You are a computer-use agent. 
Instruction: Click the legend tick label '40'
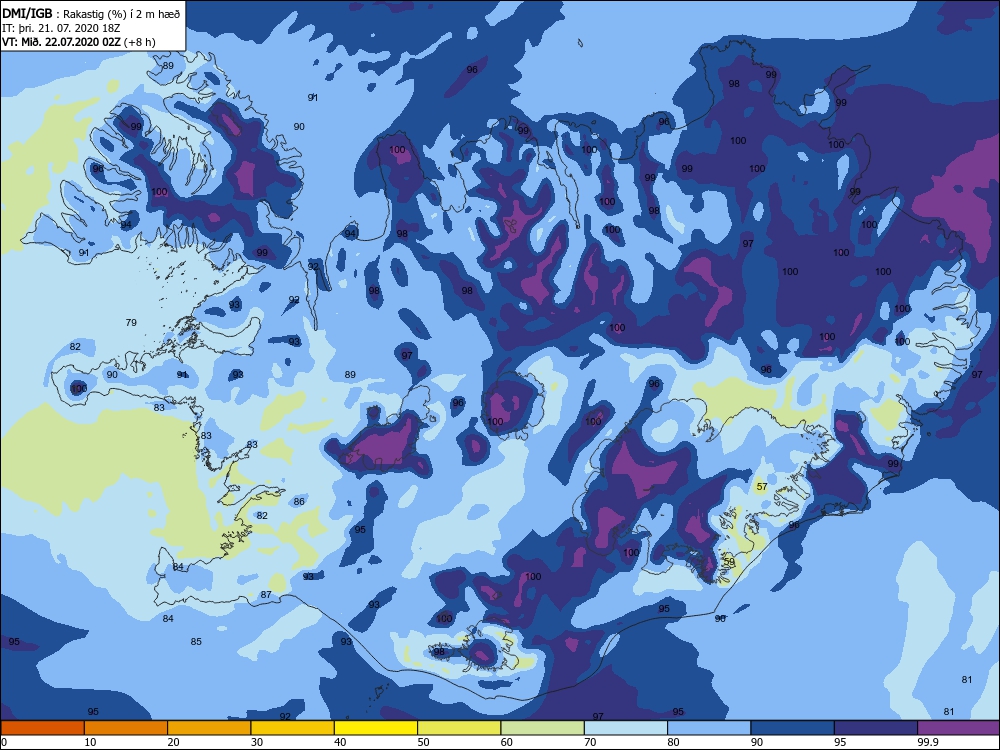(x=341, y=742)
